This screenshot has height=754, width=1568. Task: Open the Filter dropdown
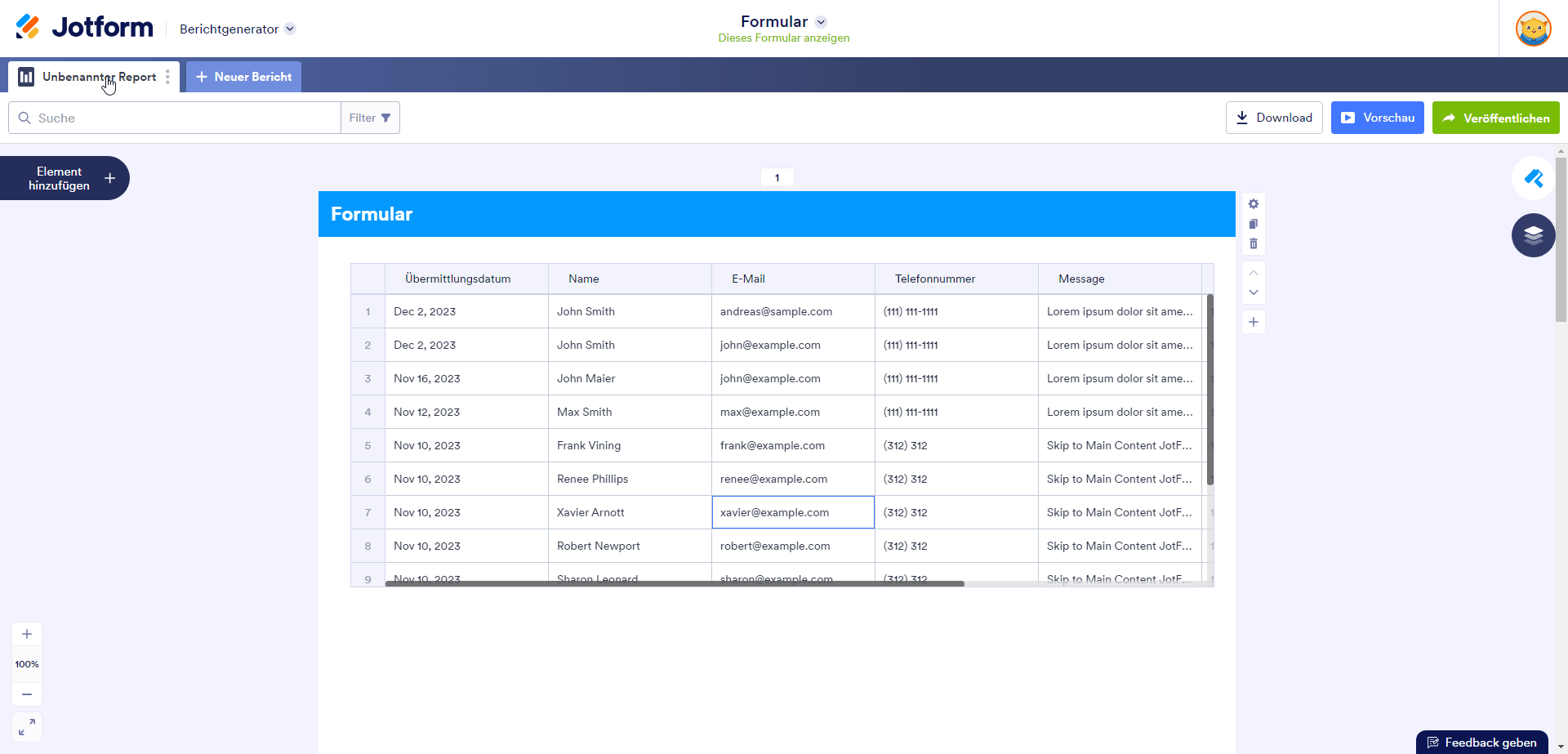(x=370, y=118)
